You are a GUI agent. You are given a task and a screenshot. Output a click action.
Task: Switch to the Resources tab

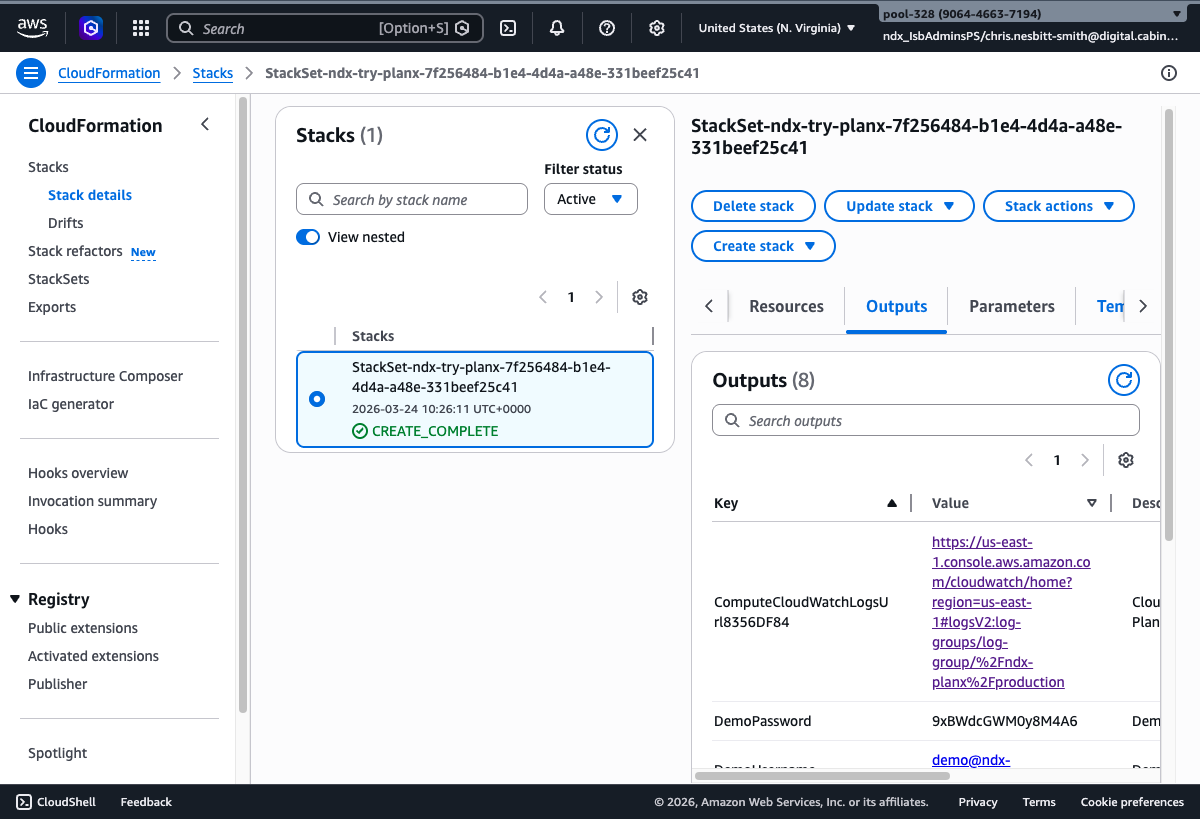(x=786, y=306)
